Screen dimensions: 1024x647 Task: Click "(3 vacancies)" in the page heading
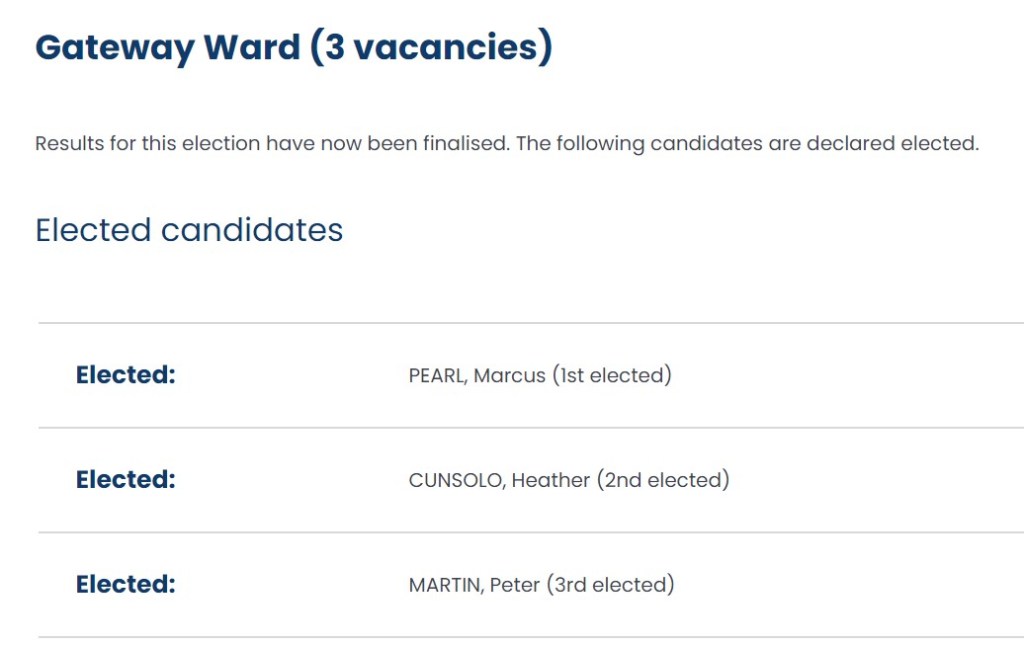(431, 48)
